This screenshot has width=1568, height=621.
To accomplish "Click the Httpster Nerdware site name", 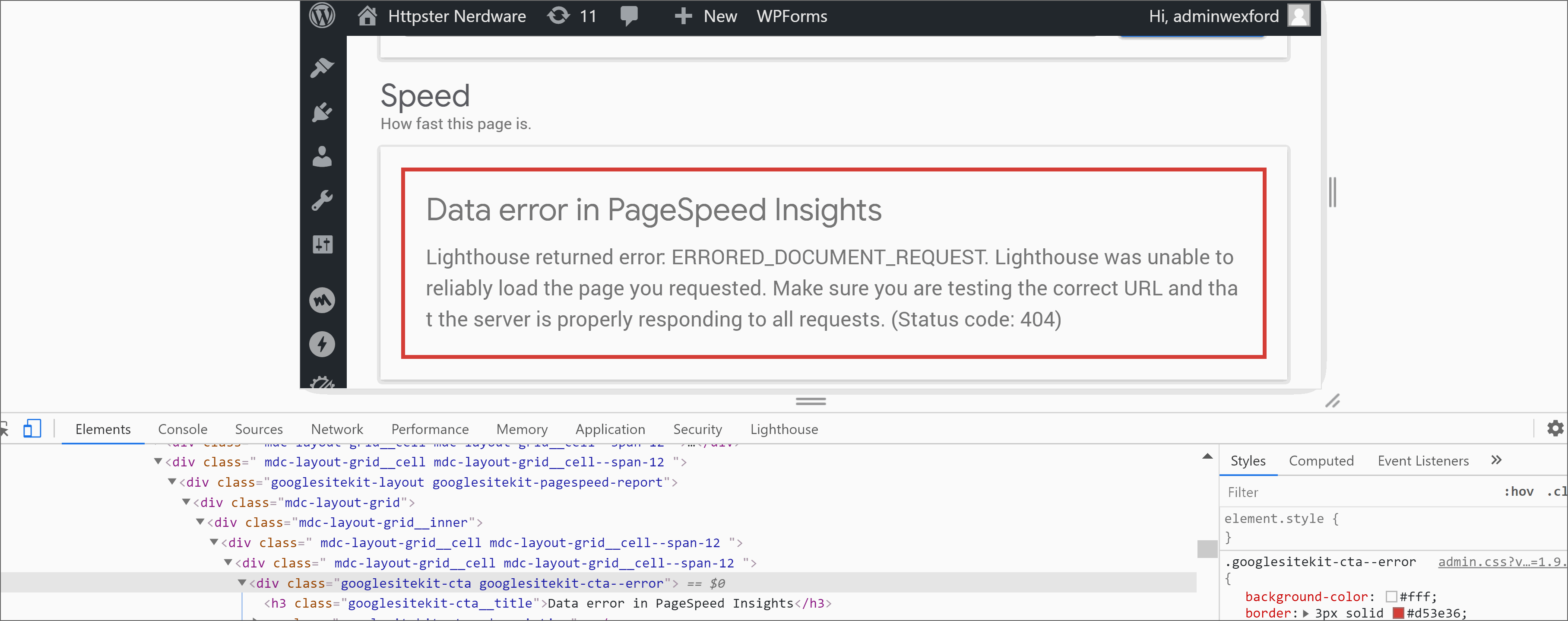I will (x=456, y=16).
